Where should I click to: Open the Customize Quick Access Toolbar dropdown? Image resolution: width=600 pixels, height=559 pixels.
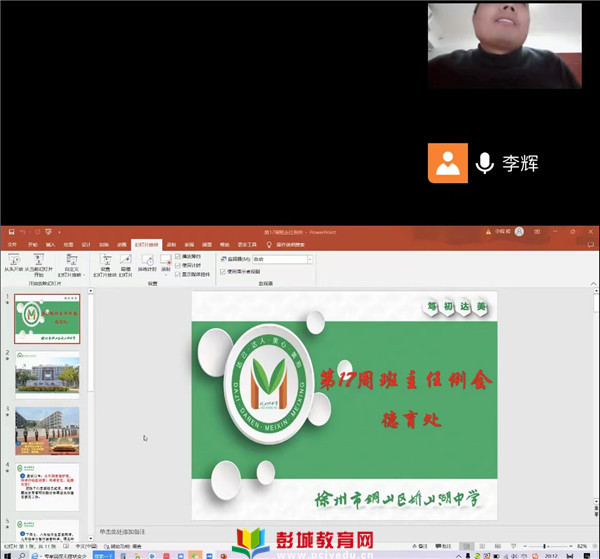point(59,232)
